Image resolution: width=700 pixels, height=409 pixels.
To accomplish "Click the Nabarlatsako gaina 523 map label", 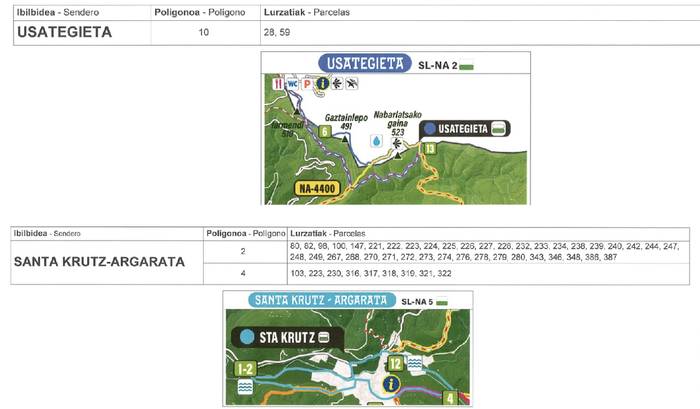I will [397, 124].
